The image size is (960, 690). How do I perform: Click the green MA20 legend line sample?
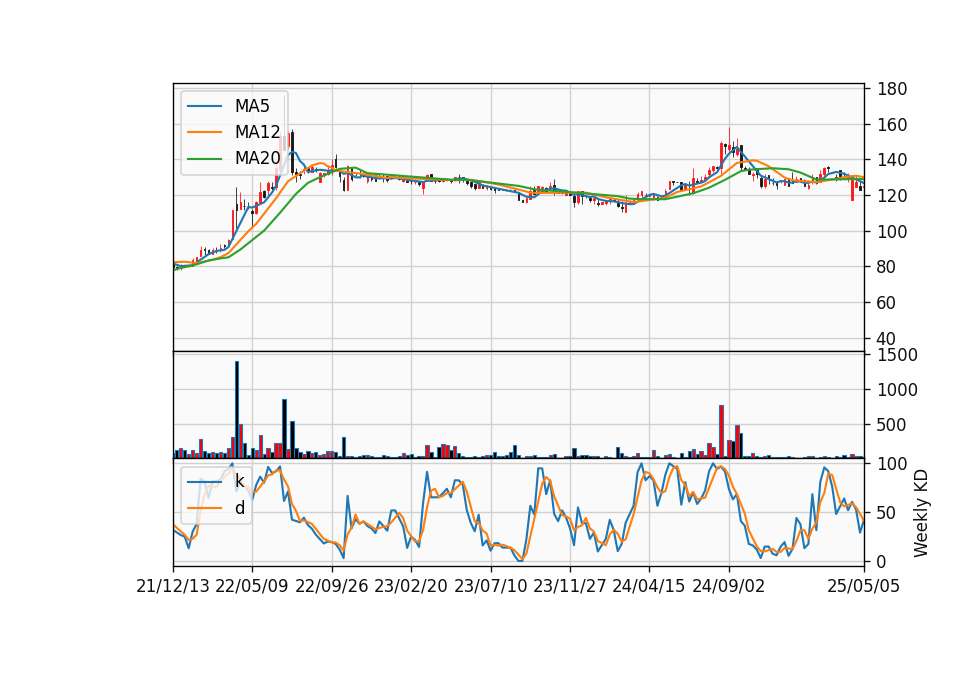204,158
